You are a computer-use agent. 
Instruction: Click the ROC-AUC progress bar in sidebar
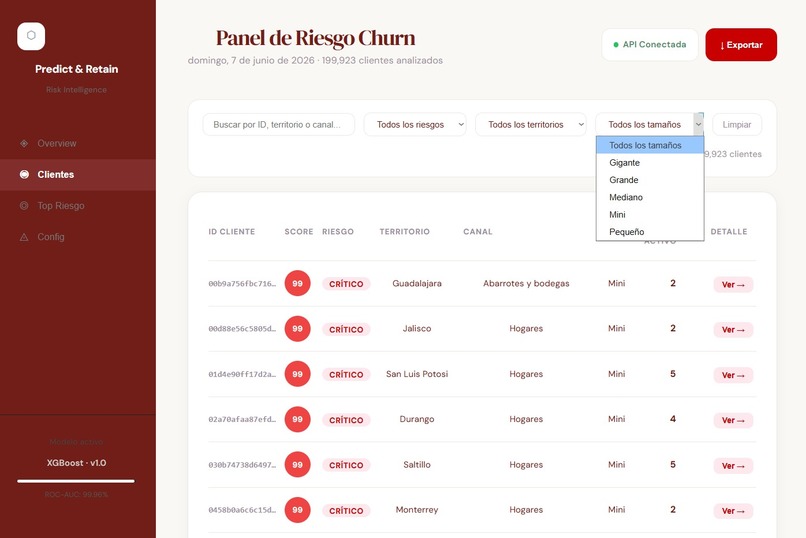coord(76,481)
